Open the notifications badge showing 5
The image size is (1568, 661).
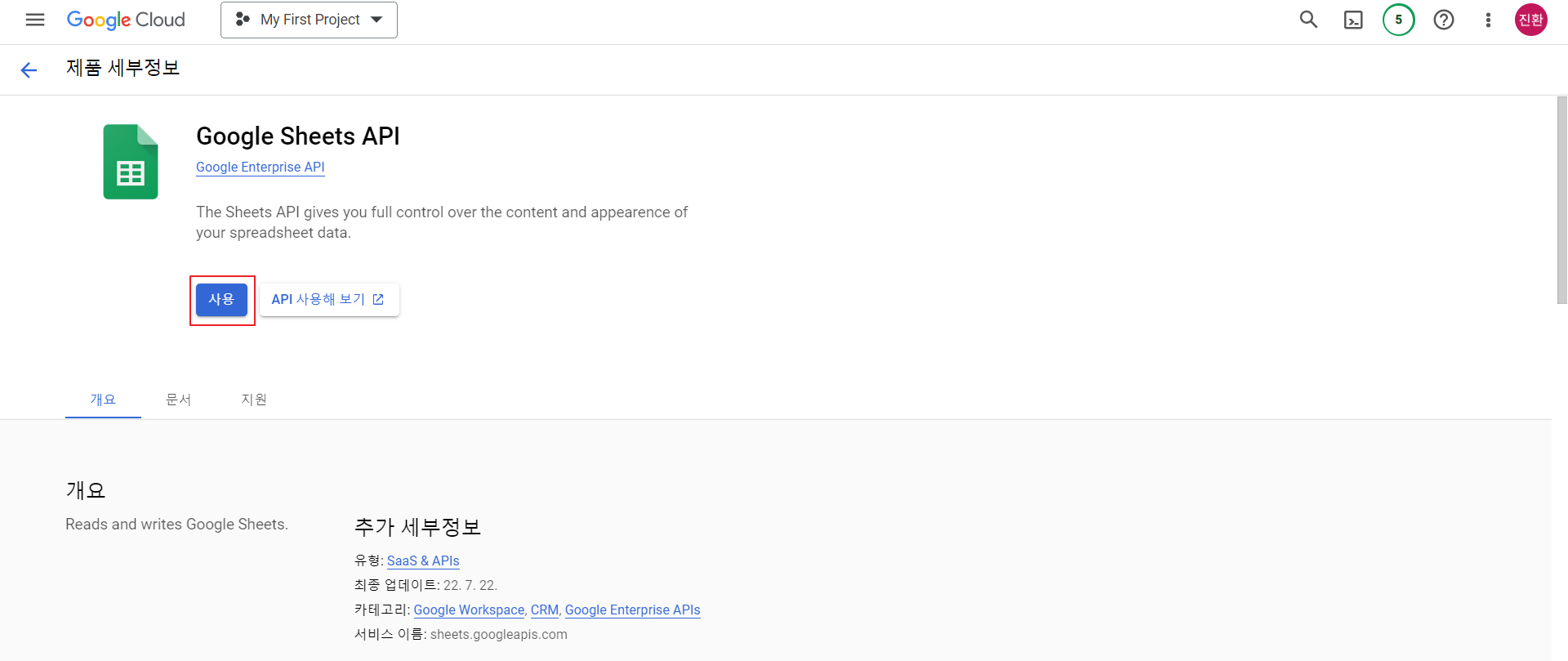(1398, 20)
